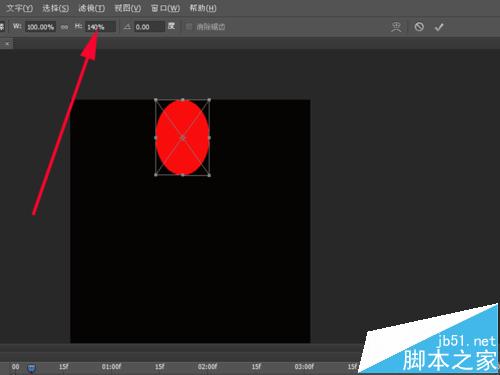Click the W width field showing 100.00%
This screenshot has width=500, height=375.
point(41,27)
